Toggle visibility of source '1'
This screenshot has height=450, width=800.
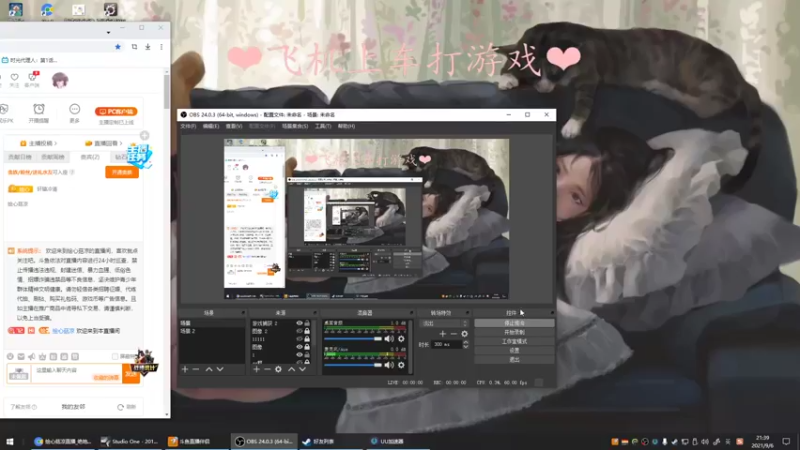coord(299,355)
